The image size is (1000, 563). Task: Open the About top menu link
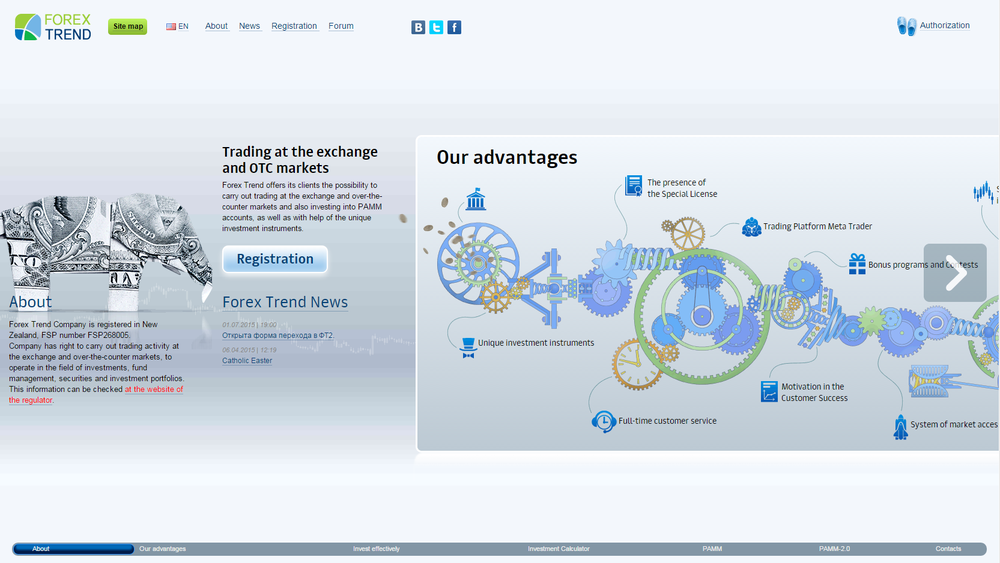pyautogui.click(x=216, y=26)
